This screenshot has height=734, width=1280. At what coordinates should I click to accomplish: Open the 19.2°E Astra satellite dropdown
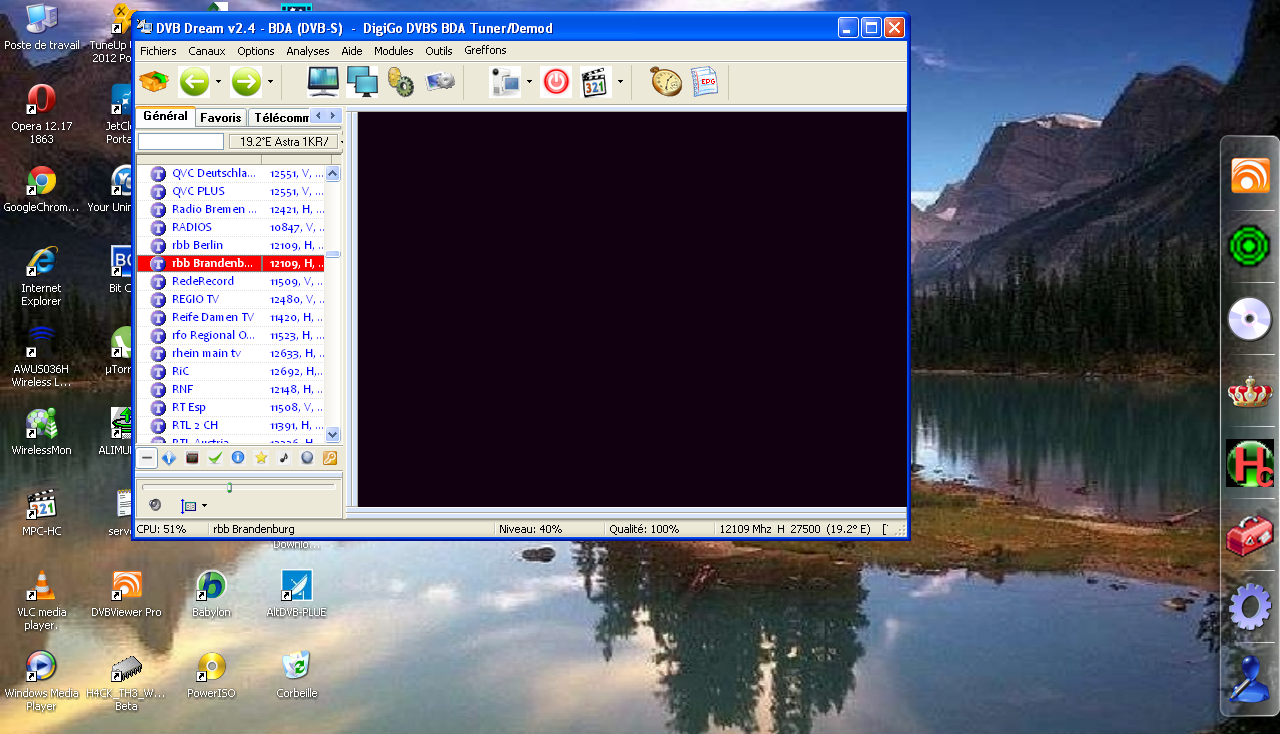pyautogui.click(x=284, y=142)
